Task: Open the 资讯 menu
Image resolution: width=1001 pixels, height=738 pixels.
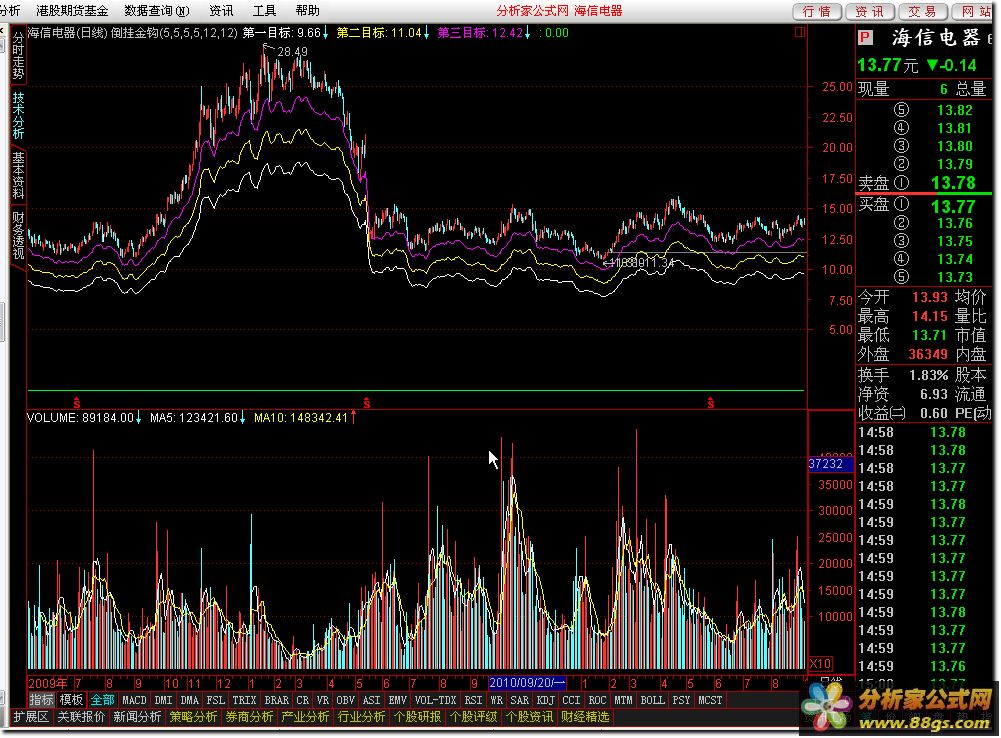Action: (x=221, y=11)
